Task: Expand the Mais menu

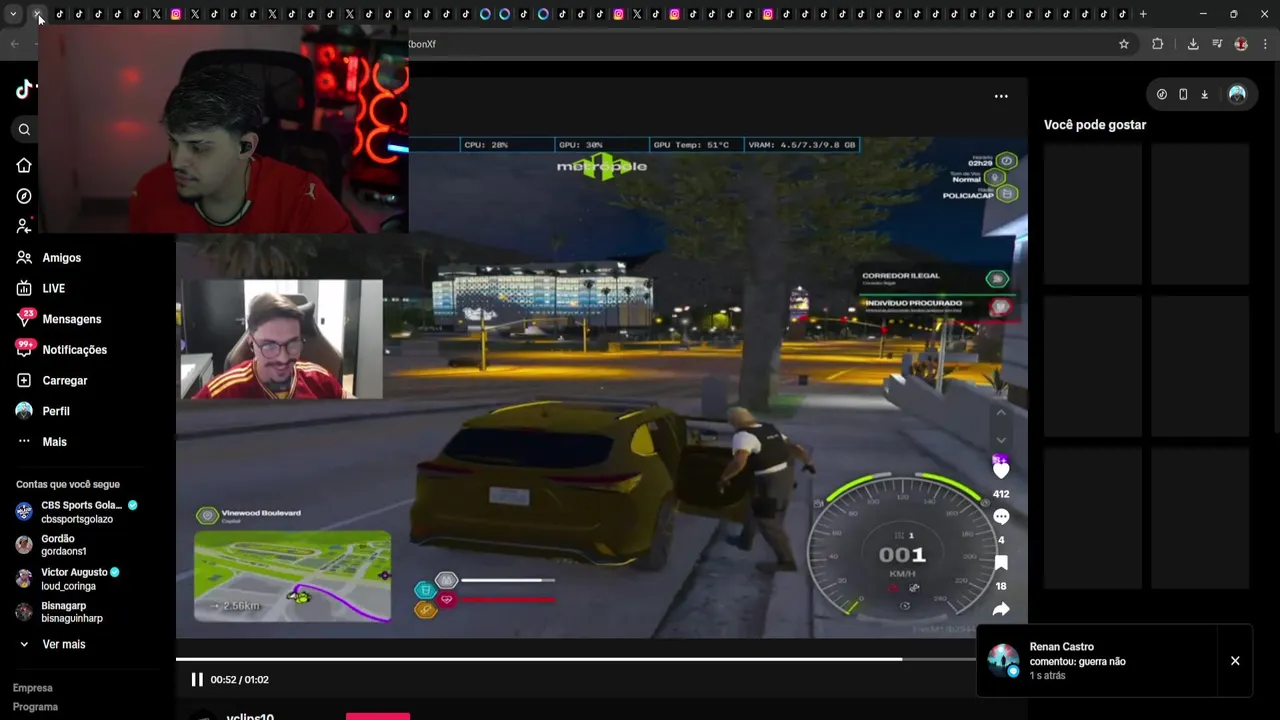Action: 42,442
